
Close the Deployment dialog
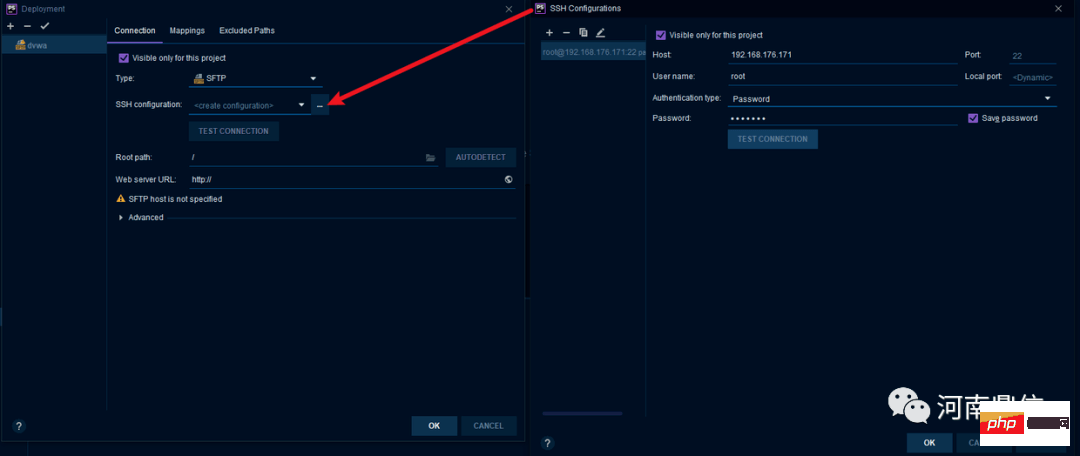[509, 9]
